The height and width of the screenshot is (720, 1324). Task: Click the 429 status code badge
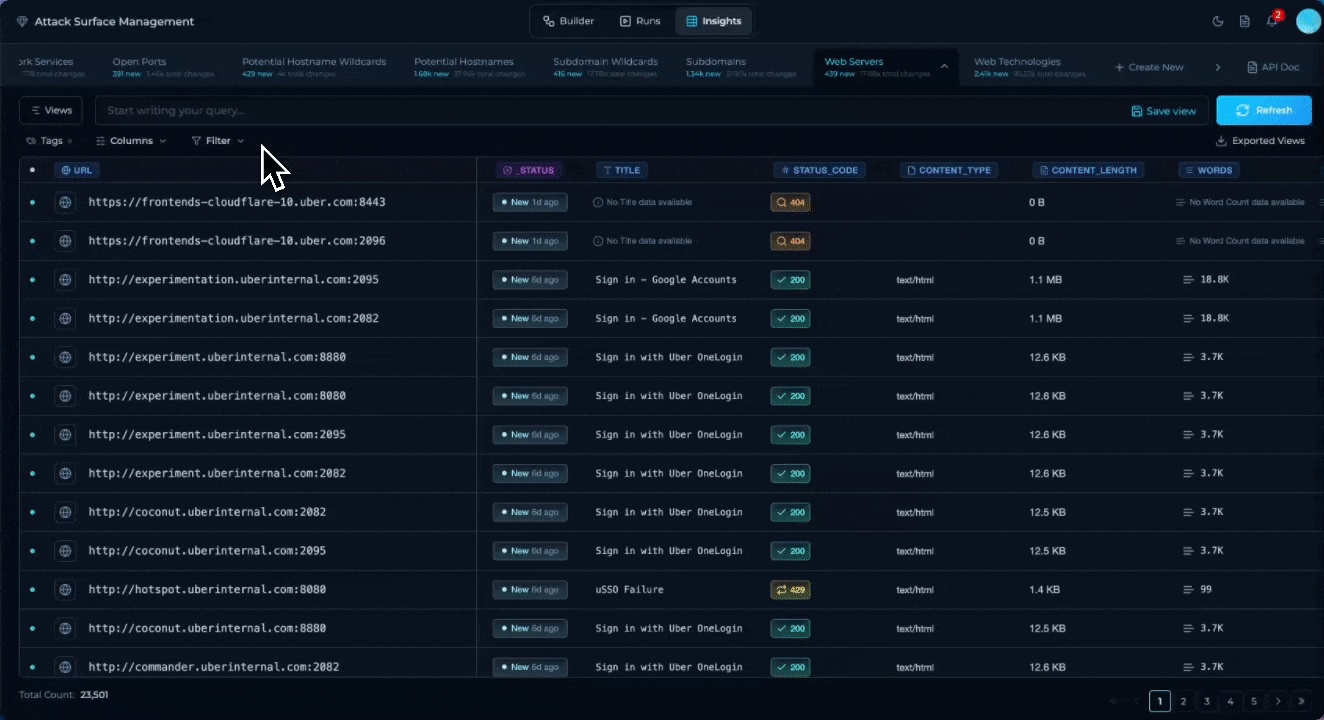coord(790,590)
